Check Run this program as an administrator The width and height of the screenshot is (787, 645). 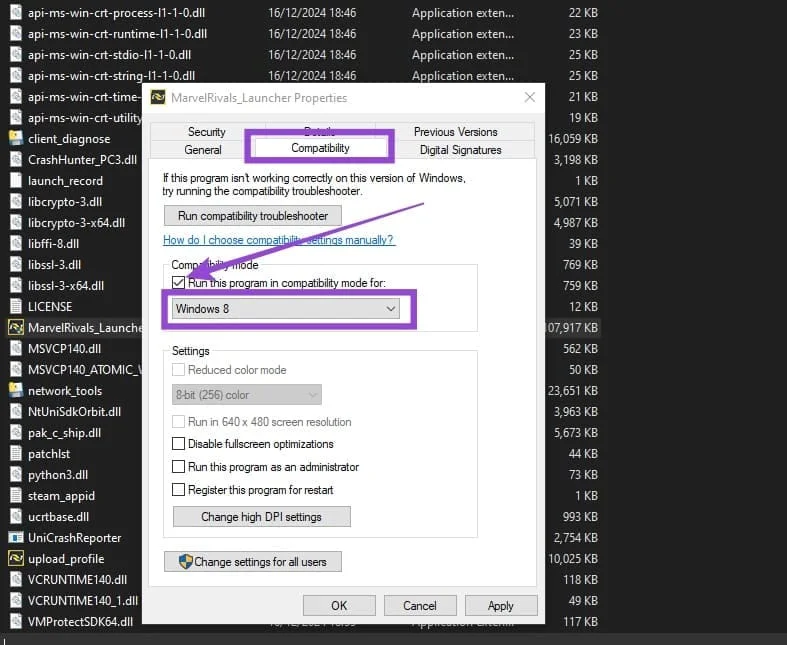click(x=179, y=467)
